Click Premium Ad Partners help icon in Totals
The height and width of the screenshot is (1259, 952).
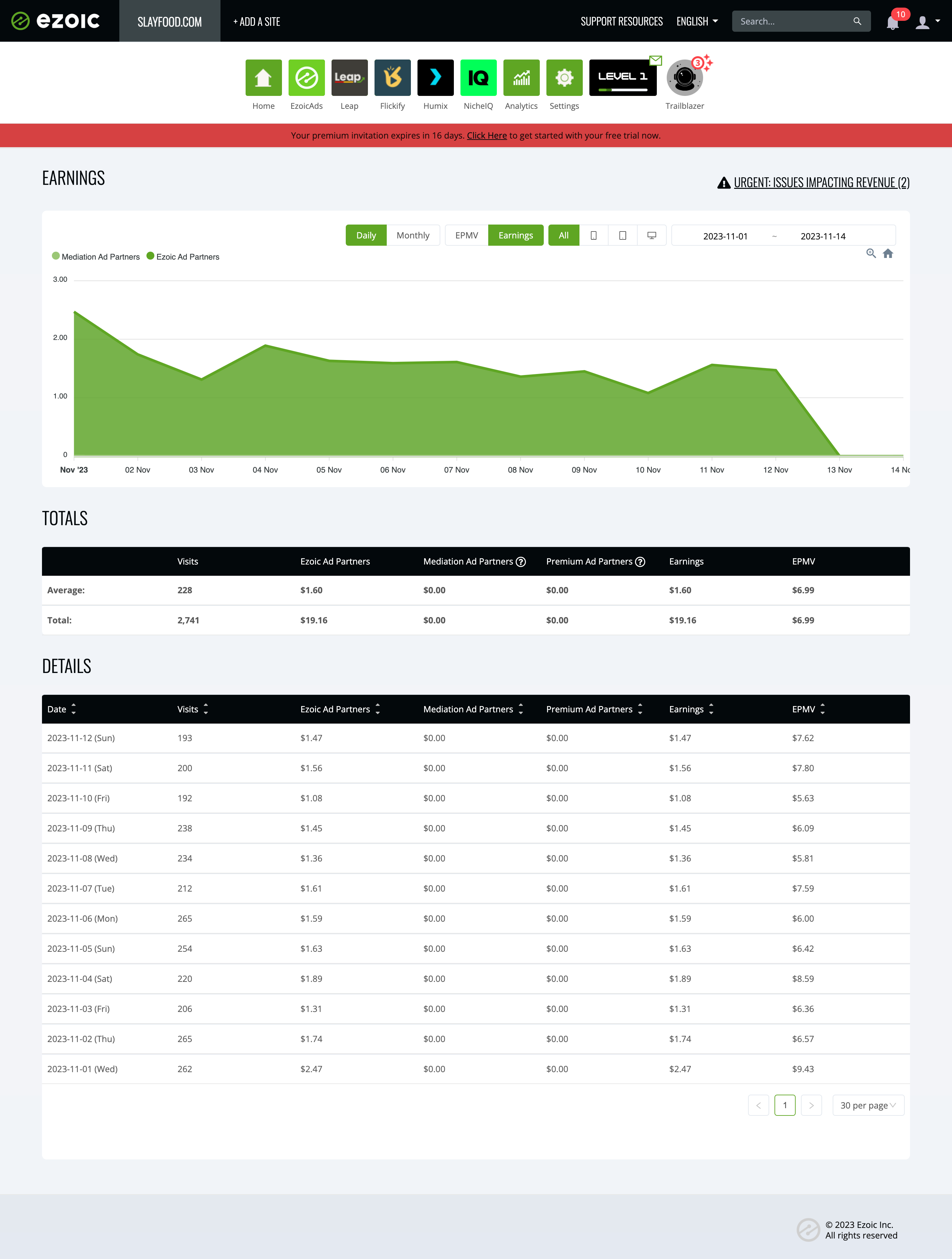pyautogui.click(x=640, y=562)
